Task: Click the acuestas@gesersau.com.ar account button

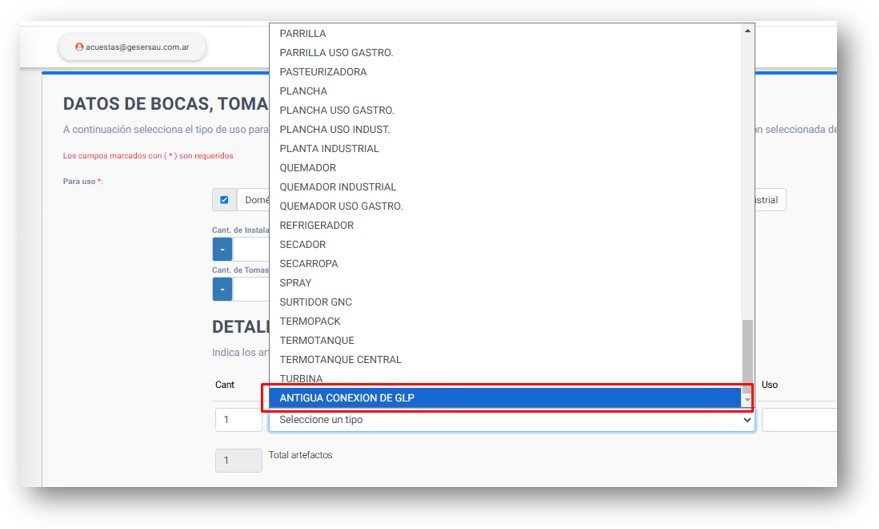Action: coord(132,47)
